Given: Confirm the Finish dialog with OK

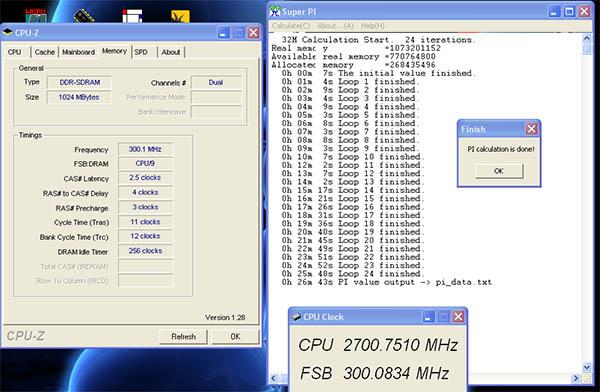Looking at the screenshot, I should pos(499,171).
